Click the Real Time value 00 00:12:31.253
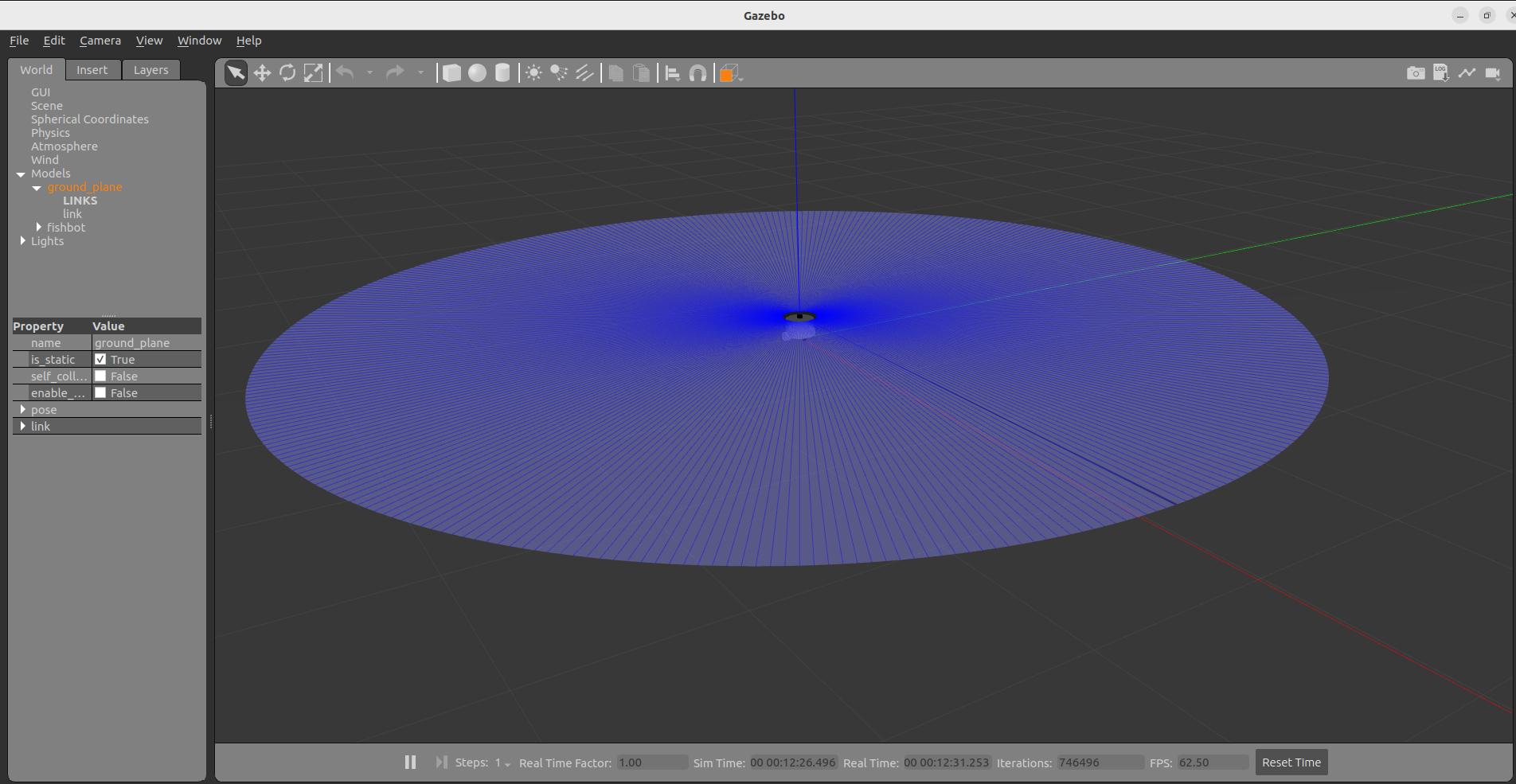The width and height of the screenshot is (1516, 784). [947, 763]
